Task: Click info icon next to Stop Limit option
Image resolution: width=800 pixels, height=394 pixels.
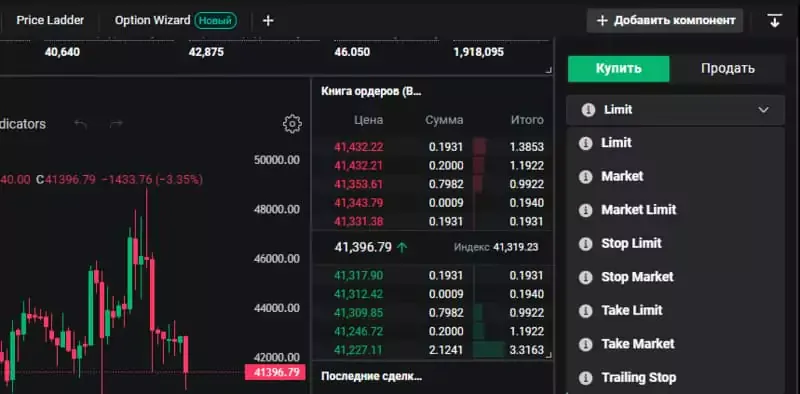Action: pyautogui.click(x=586, y=243)
